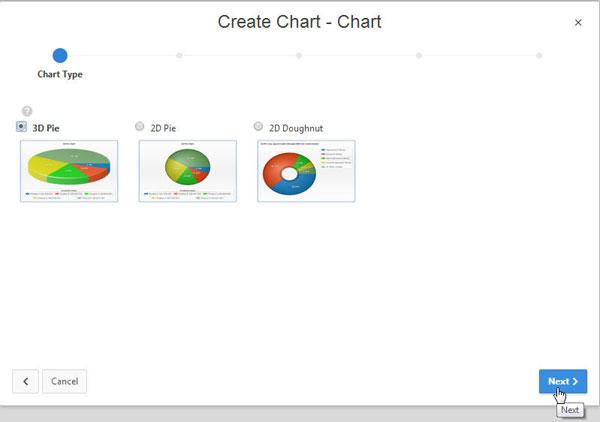600x422 pixels.
Task: Select the 3D Pie radio button
Action: point(21,127)
